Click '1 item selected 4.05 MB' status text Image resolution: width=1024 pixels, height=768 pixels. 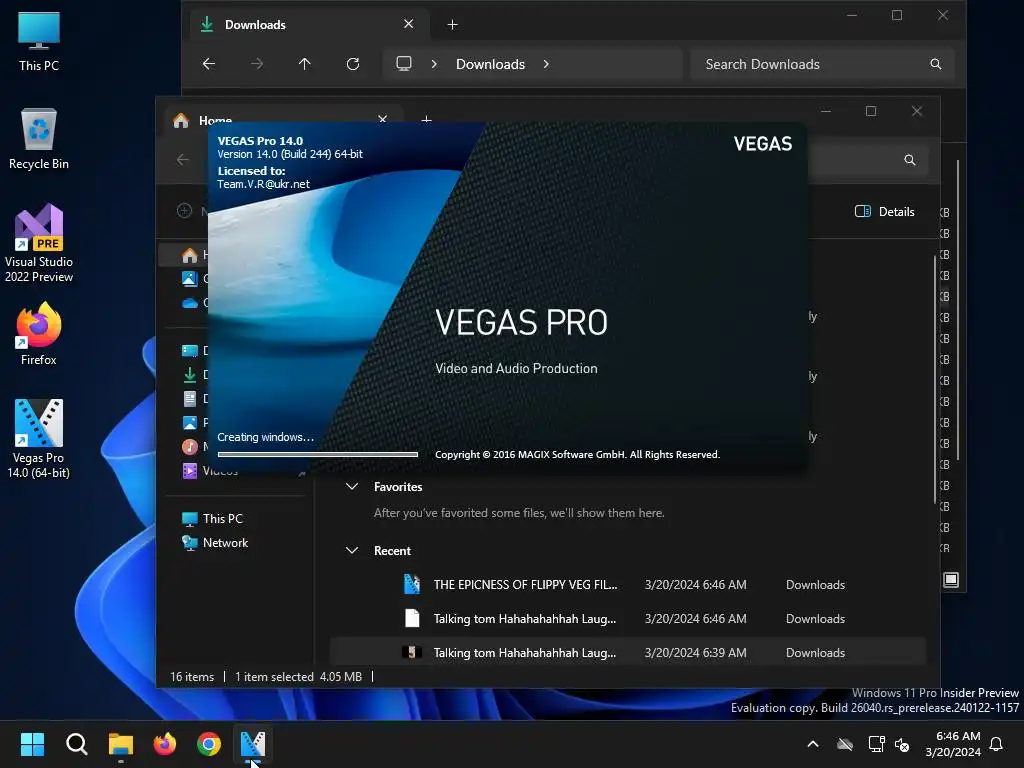tap(298, 677)
